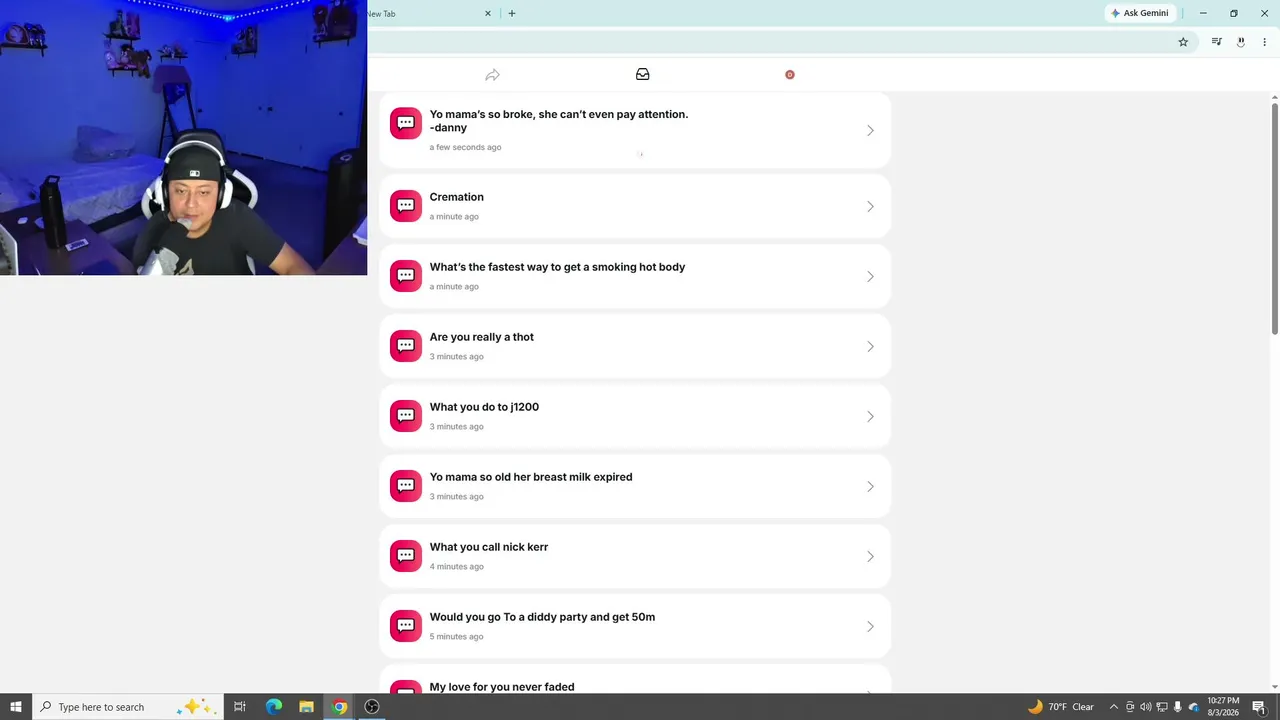This screenshot has width=1280, height=720.
Task: Open the Windows Start menu
Action: 15,707
